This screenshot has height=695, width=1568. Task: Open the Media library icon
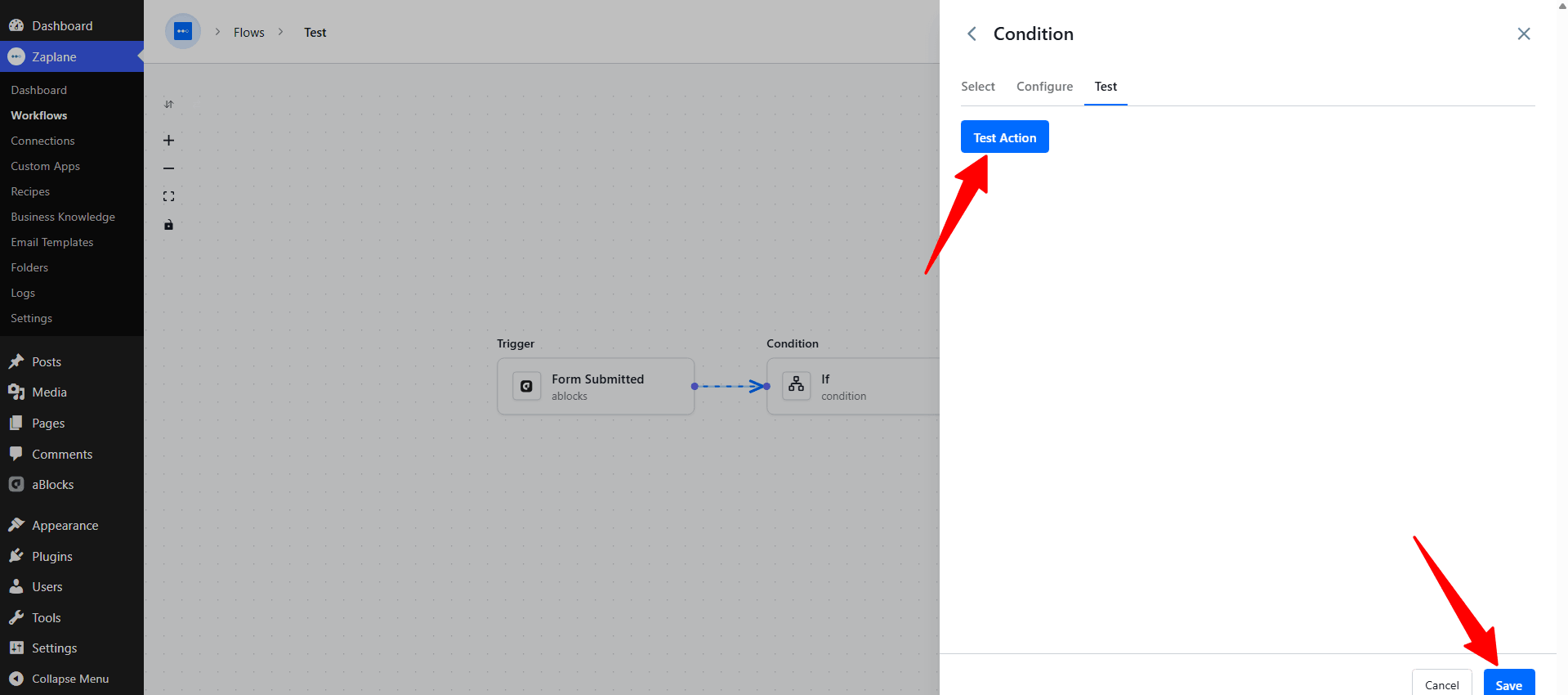(16, 392)
